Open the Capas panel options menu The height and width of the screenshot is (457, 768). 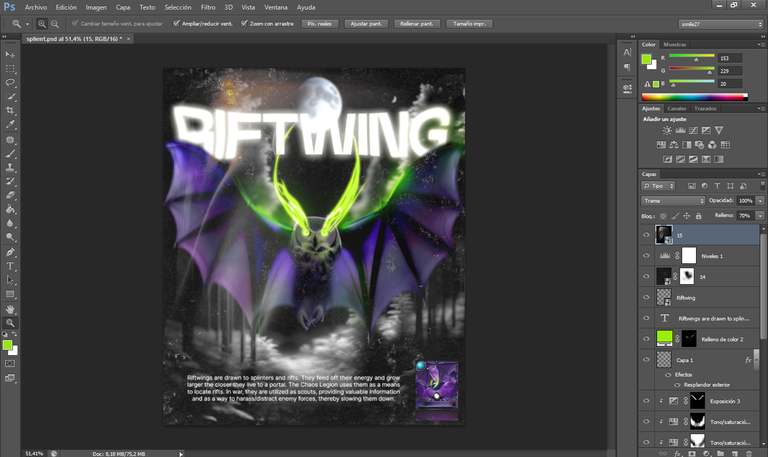coord(761,174)
